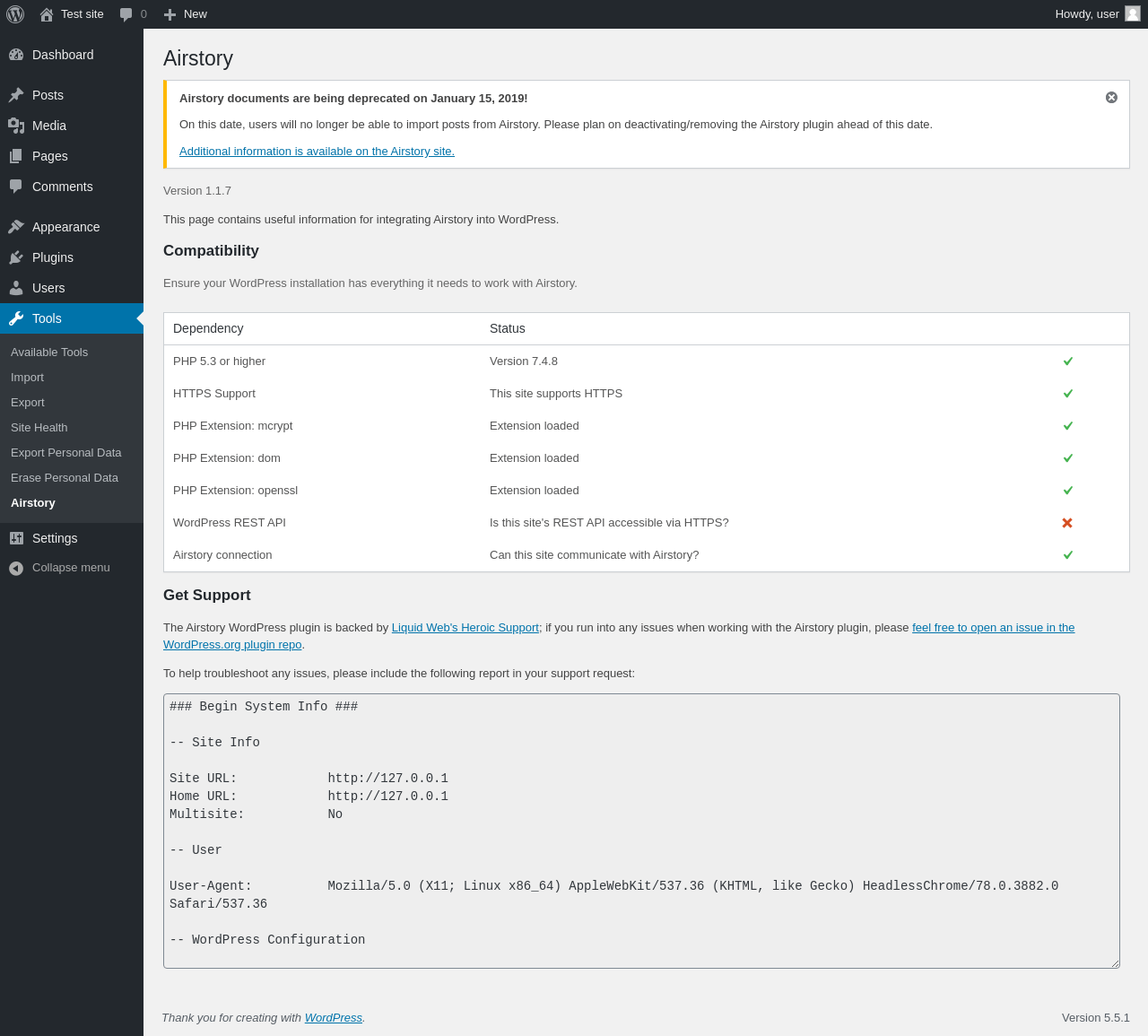
Task: Click 'This site supports HTTPS' status text
Action: tap(556, 394)
